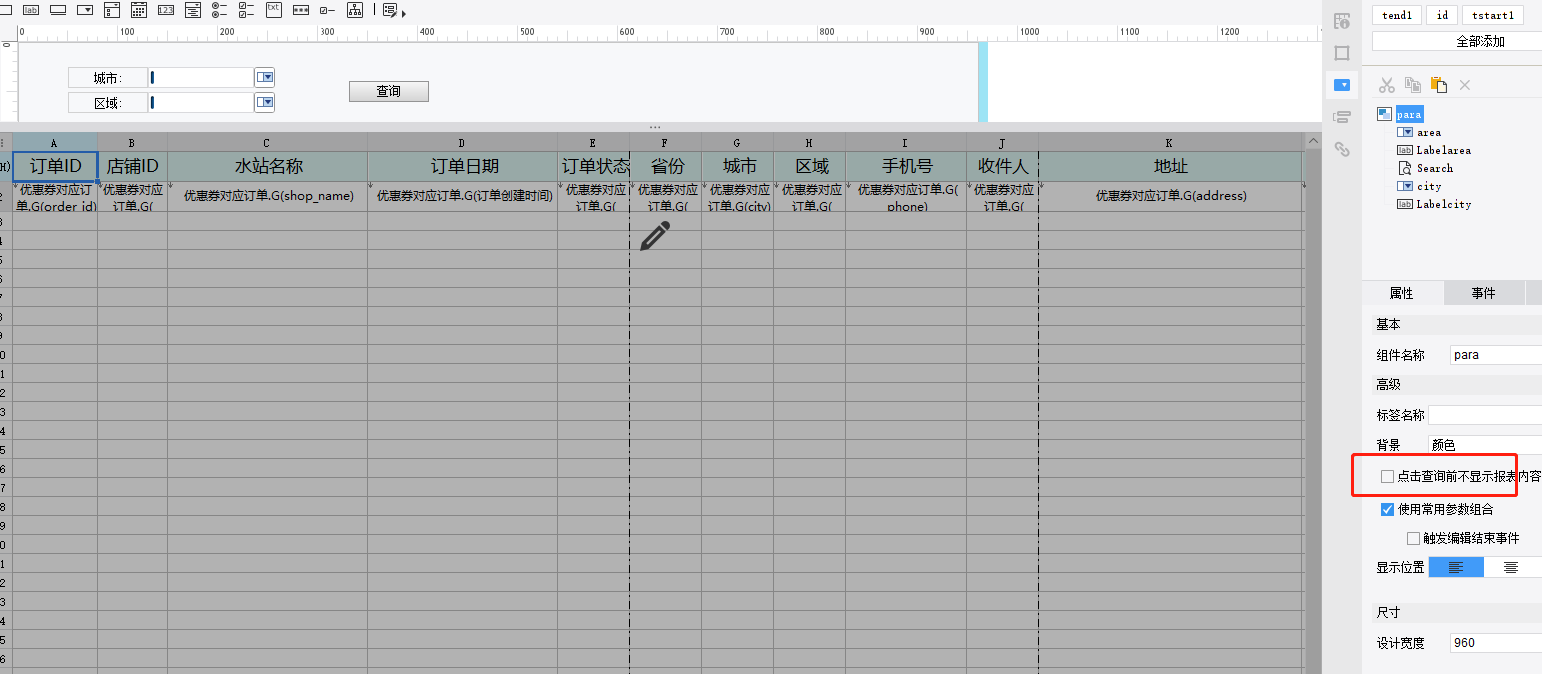Select the label widget tool

[x=30, y=10]
